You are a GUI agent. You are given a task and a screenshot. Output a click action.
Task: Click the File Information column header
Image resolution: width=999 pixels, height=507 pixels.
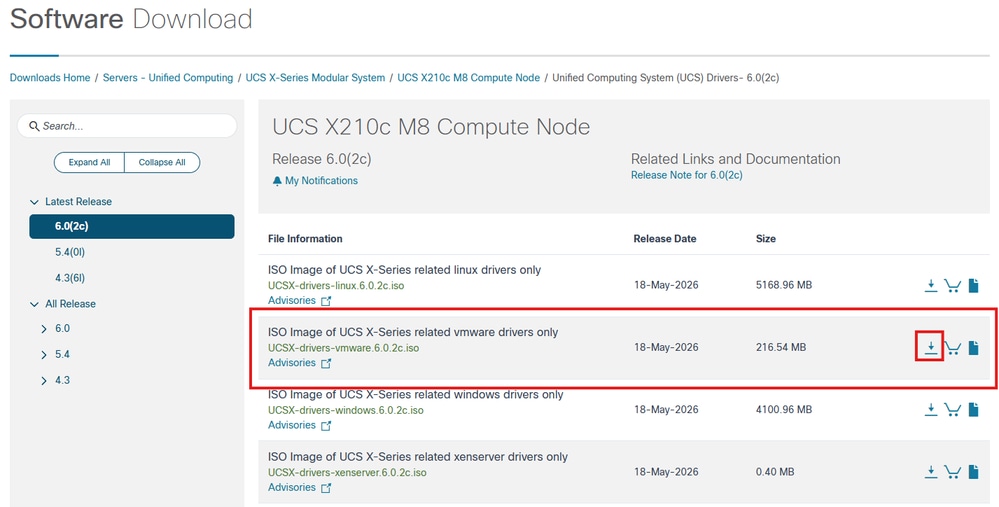point(305,239)
